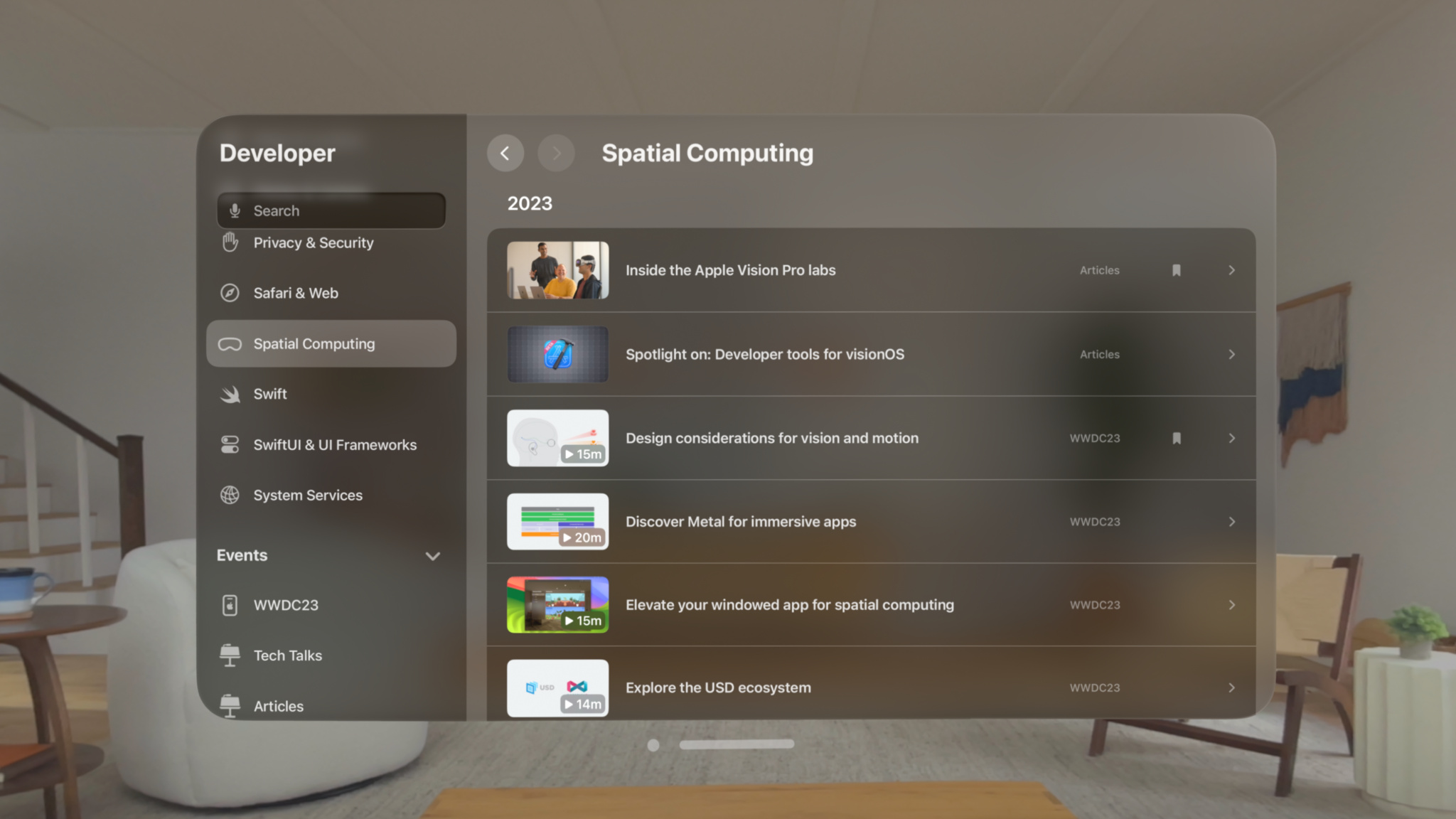
Task: Click Explore the USD ecosystem thumbnail
Action: coord(557,687)
